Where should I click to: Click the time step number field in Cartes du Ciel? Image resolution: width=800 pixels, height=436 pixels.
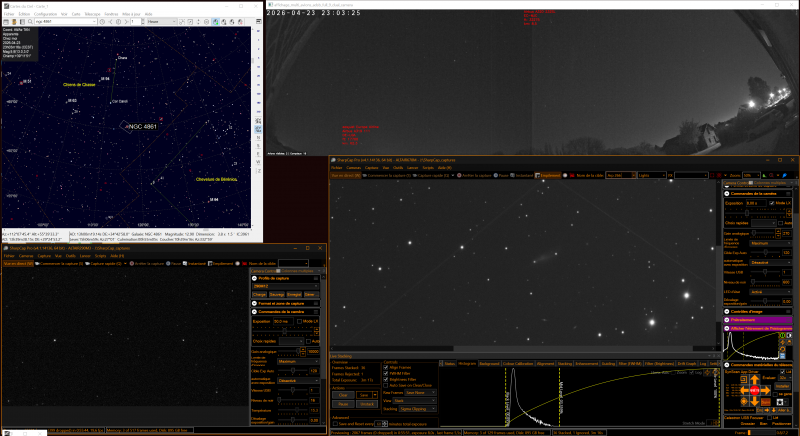click(x=136, y=21)
